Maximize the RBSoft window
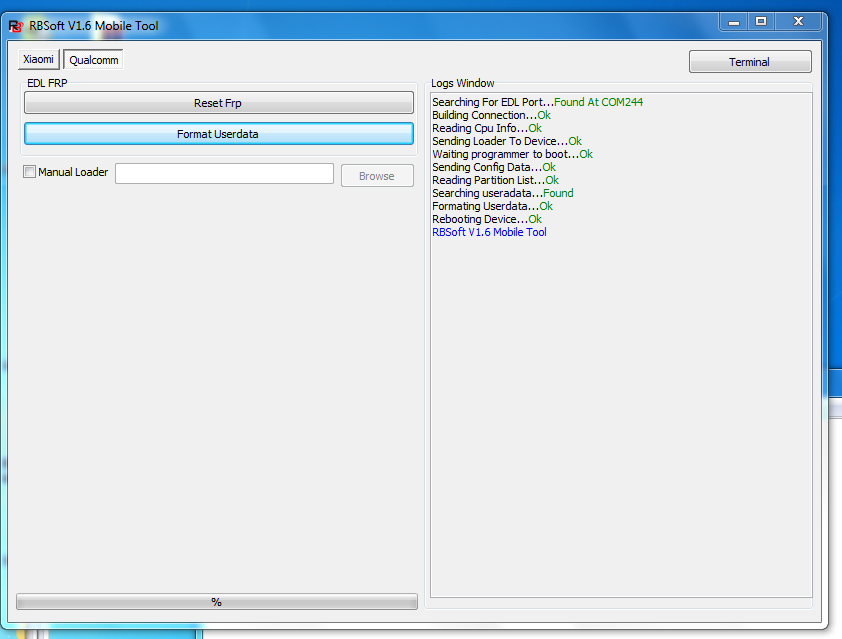Screen dimensions: 842x639 click(761, 22)
